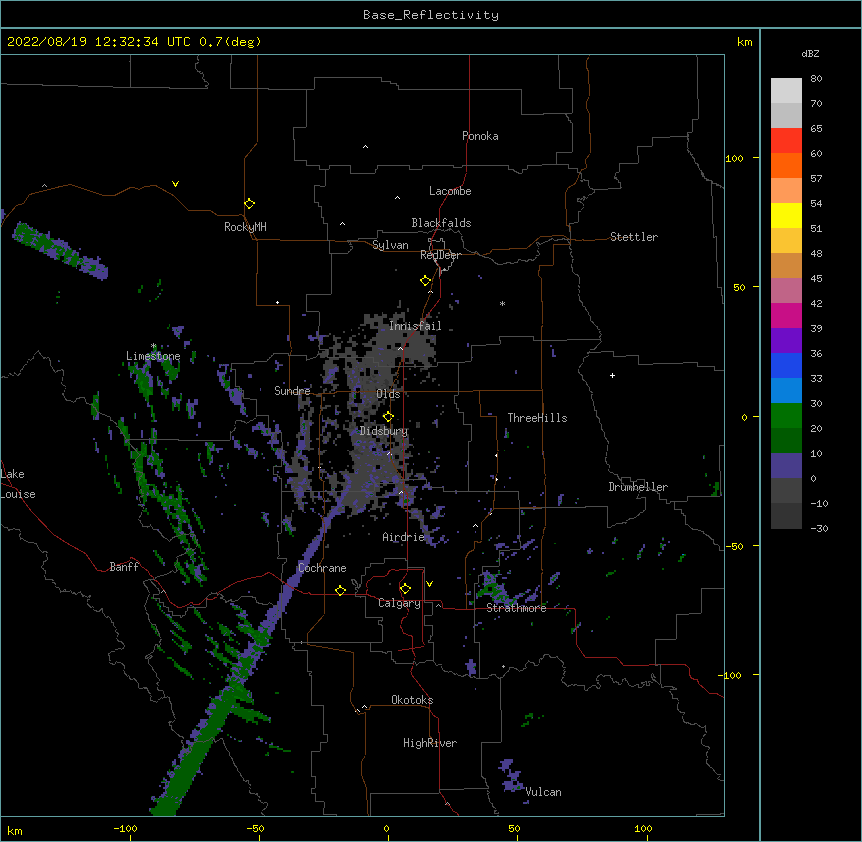Screen dimensions: 862x842
Task: Click the Blackfalds label
Action: tap(441, 223)
